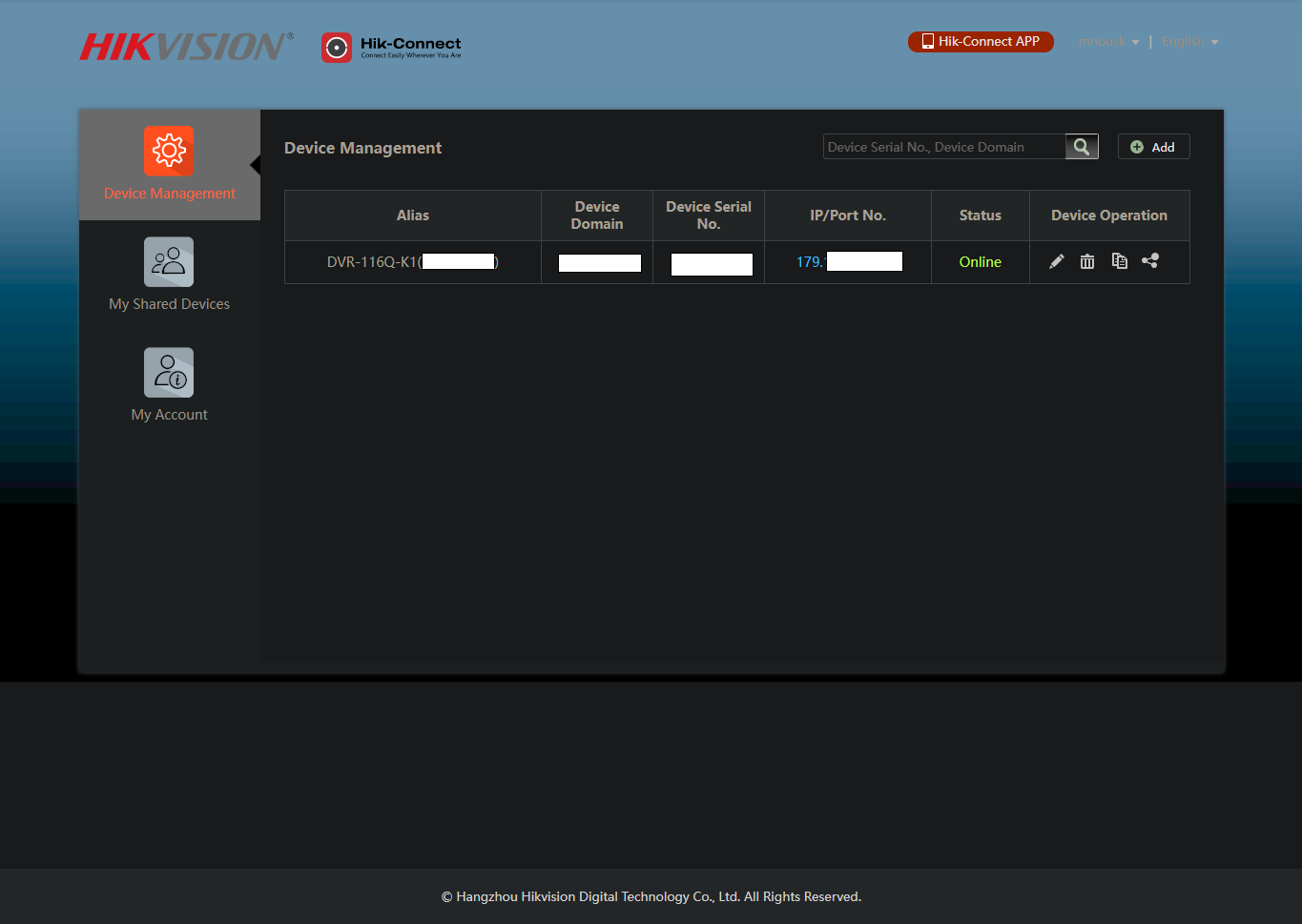Switch to the My Shared Devices section

click(169, 303)
